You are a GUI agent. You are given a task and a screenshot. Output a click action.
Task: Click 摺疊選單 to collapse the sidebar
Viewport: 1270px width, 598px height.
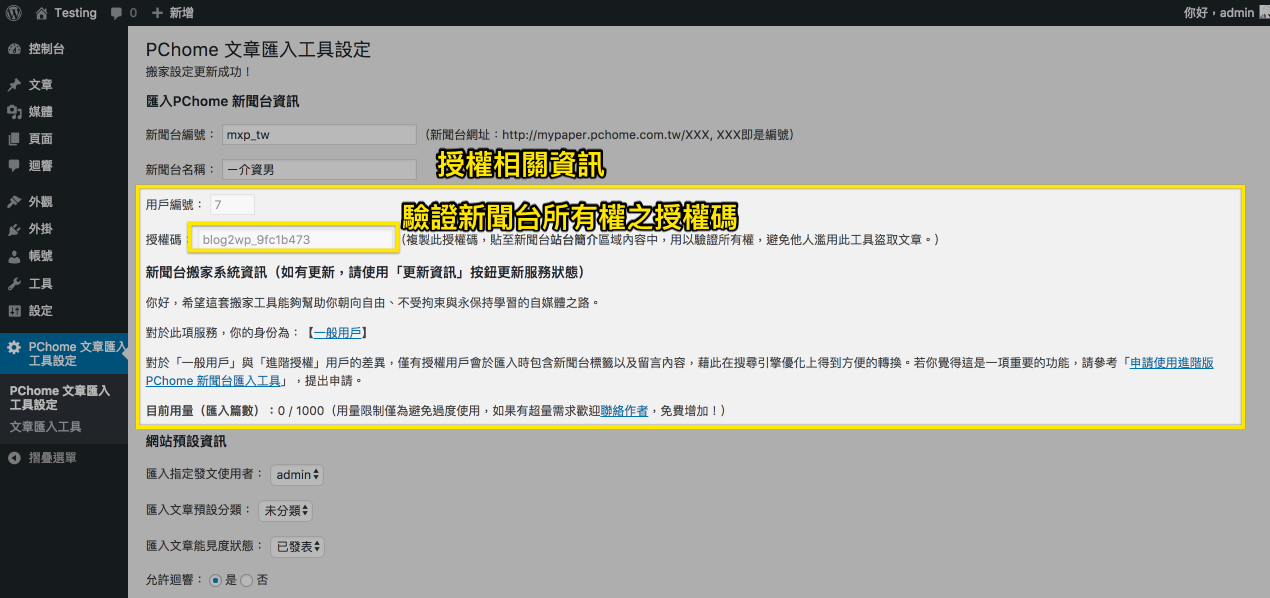(64, 458)
